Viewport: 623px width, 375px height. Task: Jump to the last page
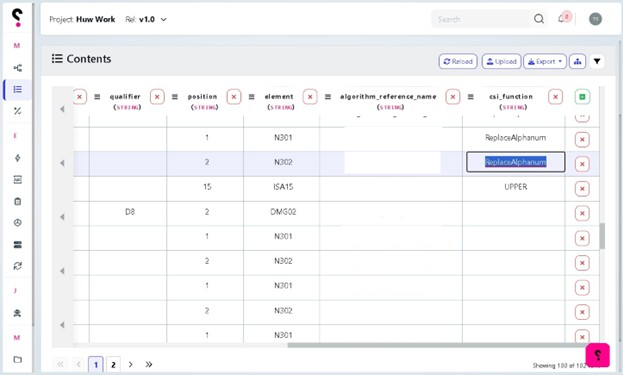(x=149, y=364)
